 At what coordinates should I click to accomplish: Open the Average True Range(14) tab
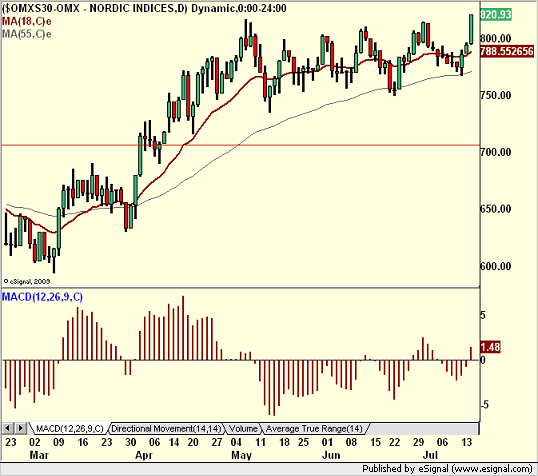314,429
